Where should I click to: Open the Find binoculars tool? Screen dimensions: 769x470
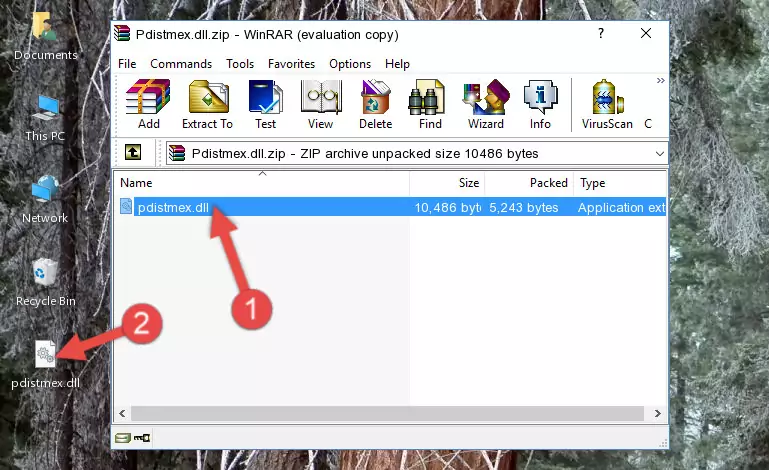click(x=430, y=104)
